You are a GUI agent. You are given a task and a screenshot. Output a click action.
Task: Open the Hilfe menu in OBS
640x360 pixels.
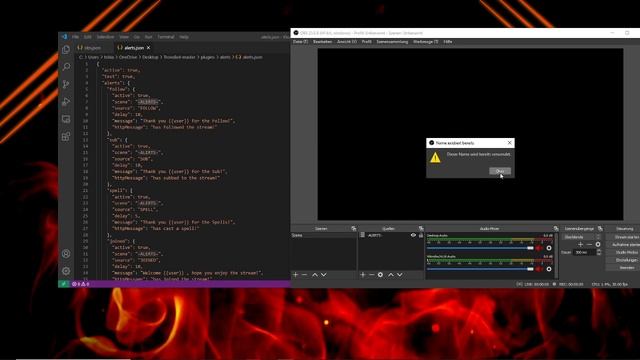pos(448,42)
